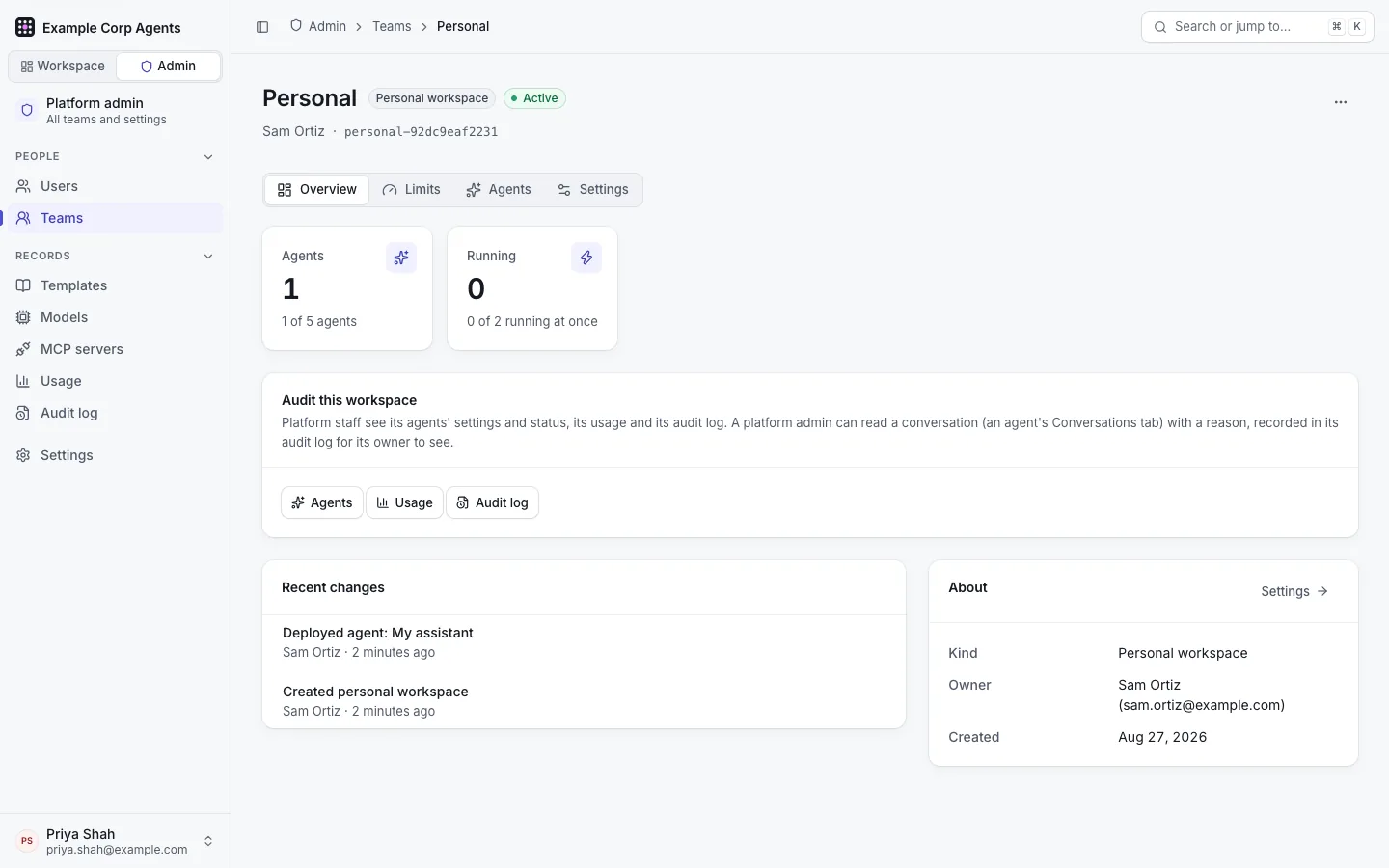Select the Overview tab

pyautogui.click(x=317, y=190)
